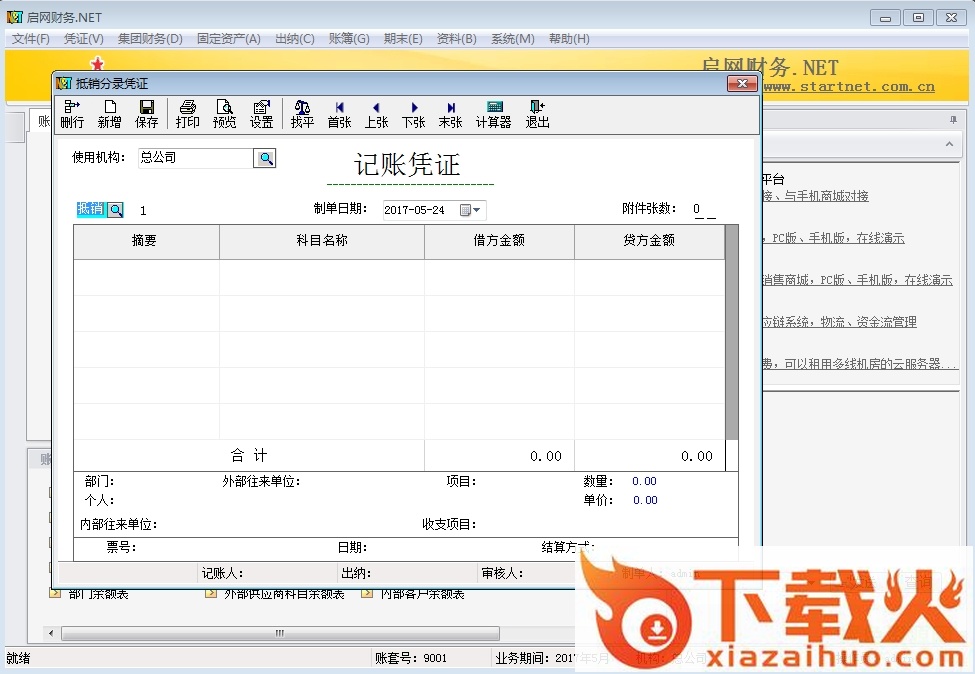Click the 附件张数 input field
This screenshot has height=674, width=975.
click(704, 210)
